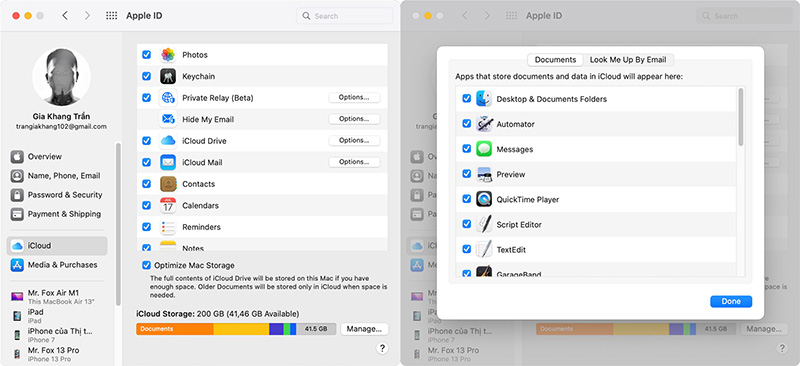The image size is (800, 366).
Task: Select iCloud in the sidebar
Action: tap(57, 246)
